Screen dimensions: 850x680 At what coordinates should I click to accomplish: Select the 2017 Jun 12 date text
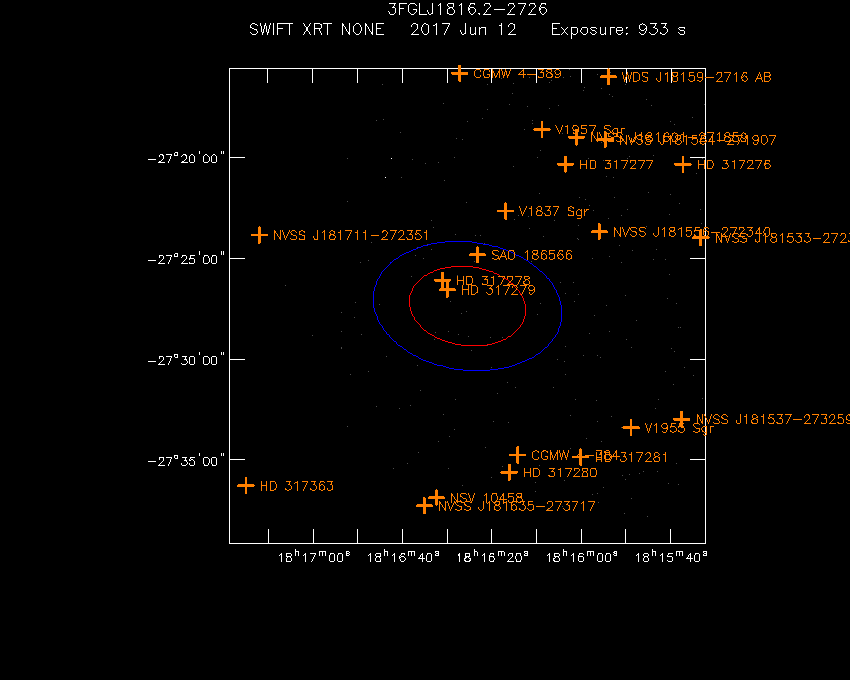463,29
